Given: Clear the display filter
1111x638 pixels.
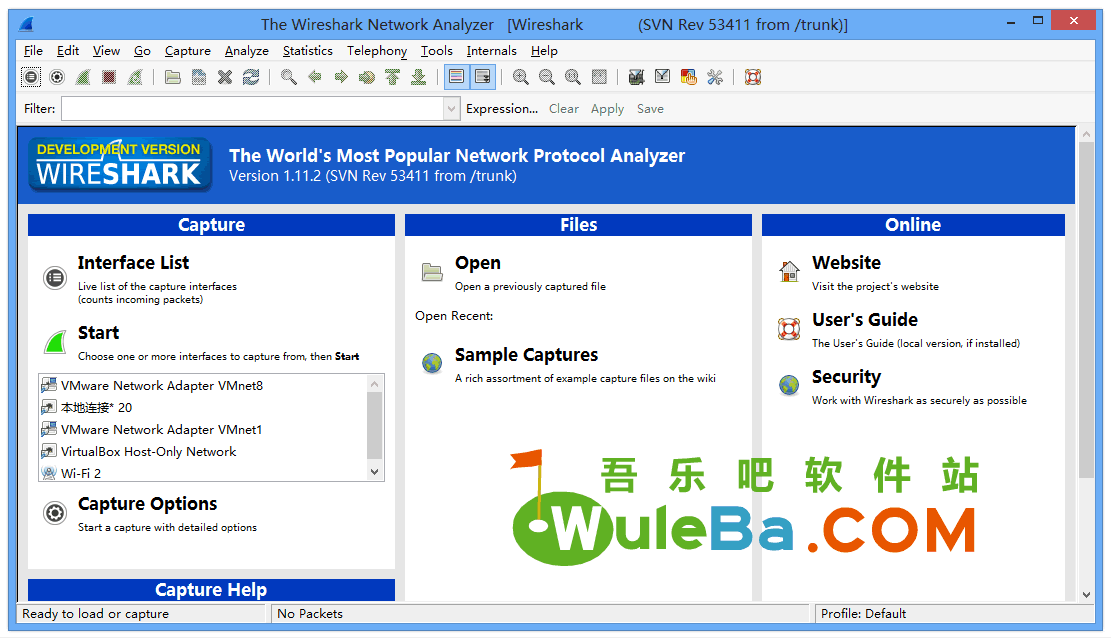Looking at the screenshot, I should tap(564, 108).
